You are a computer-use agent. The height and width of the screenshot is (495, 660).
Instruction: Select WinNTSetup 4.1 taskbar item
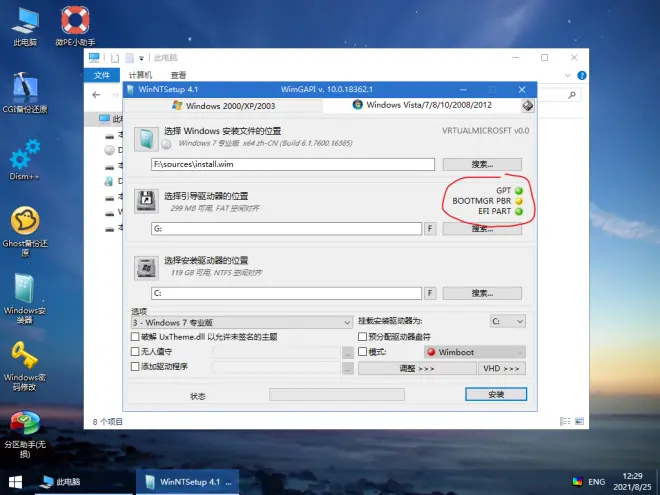coord(188,482)
